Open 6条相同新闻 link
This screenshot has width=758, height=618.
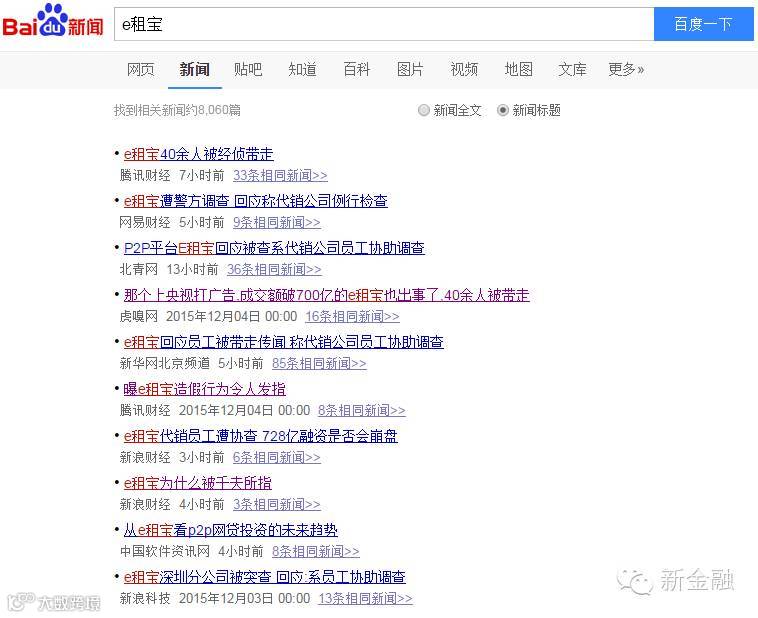click(277, 457)
